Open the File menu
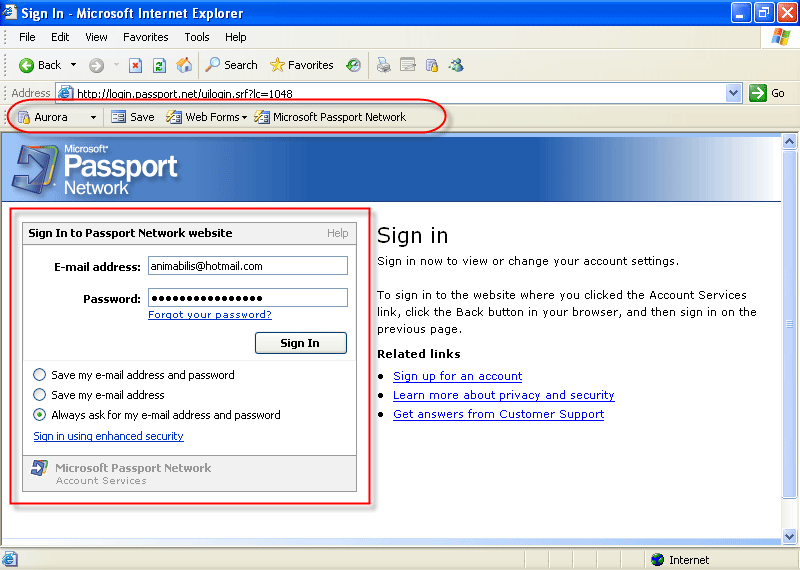This screenshot has width=800, height=570. pyautogui.click(x=27, y=37)
